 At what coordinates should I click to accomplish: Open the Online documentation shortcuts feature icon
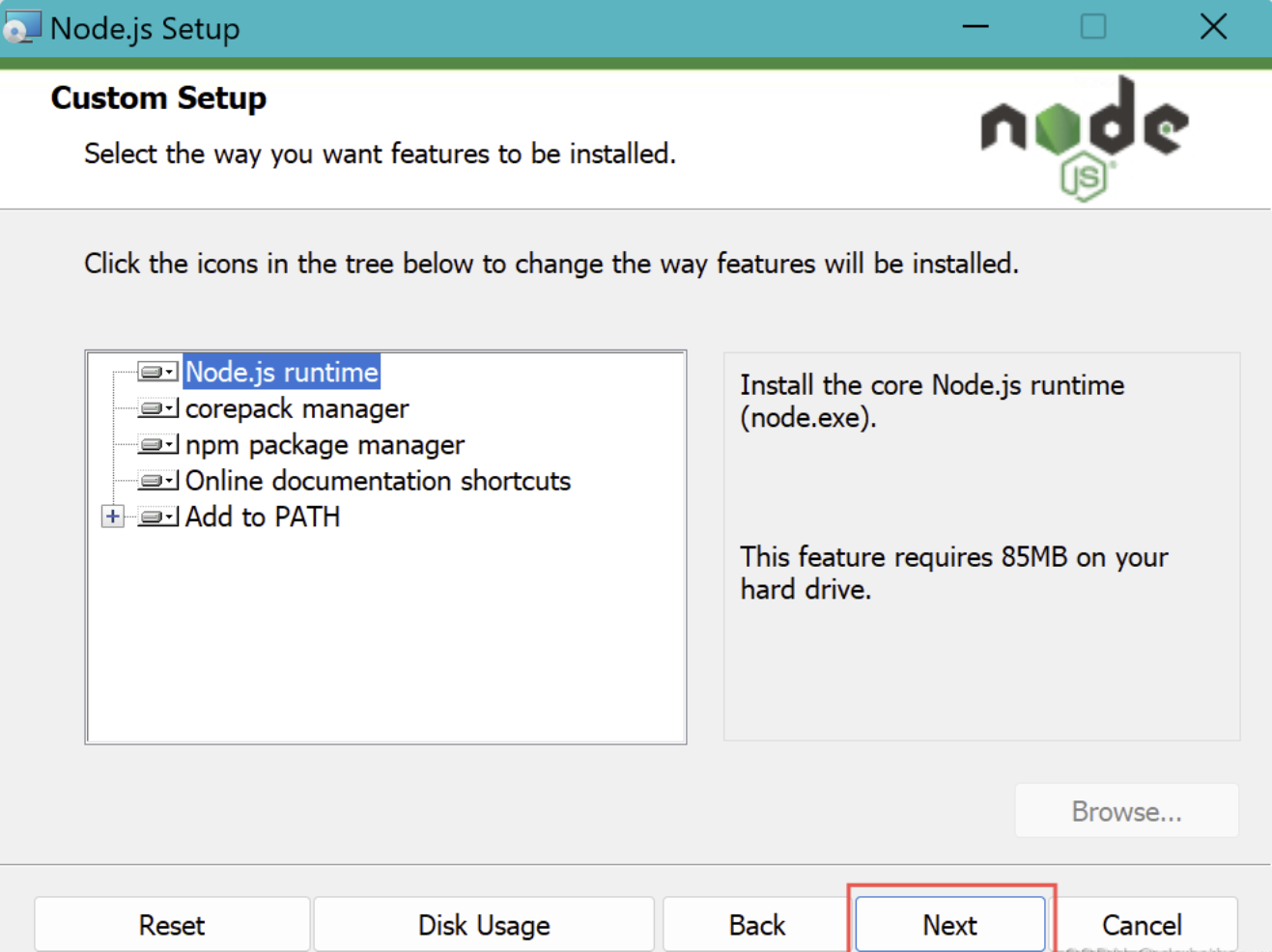(x=157, y=480)
